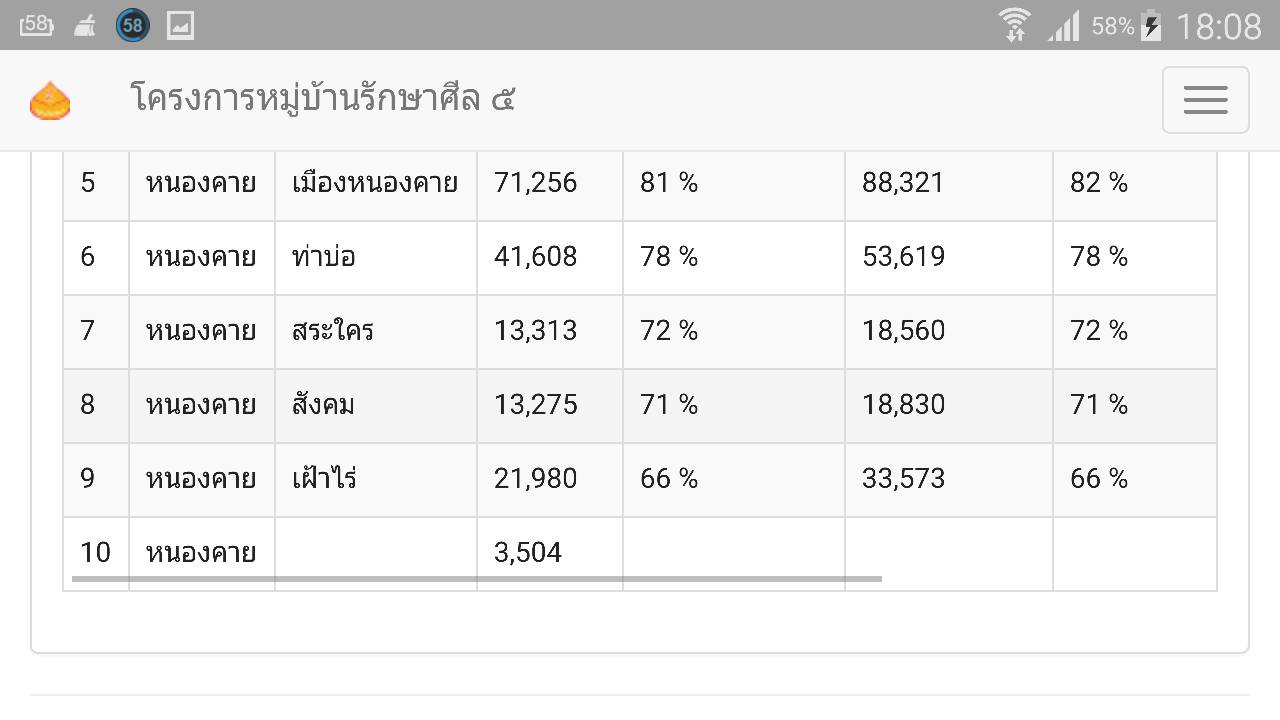1280x720 pixels.
Task: Select the เฝ้าไร่ district cell
Action: coord(376,480)
